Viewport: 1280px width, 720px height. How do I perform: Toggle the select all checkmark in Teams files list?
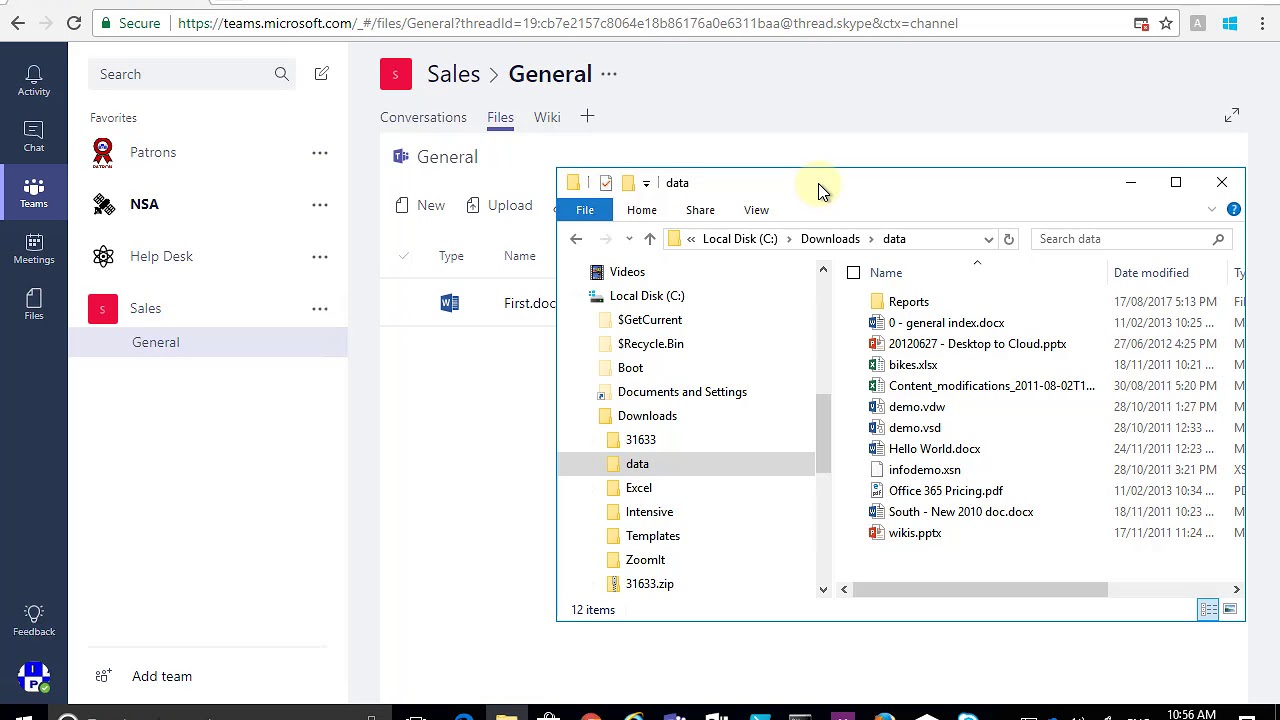coord(404,256)
